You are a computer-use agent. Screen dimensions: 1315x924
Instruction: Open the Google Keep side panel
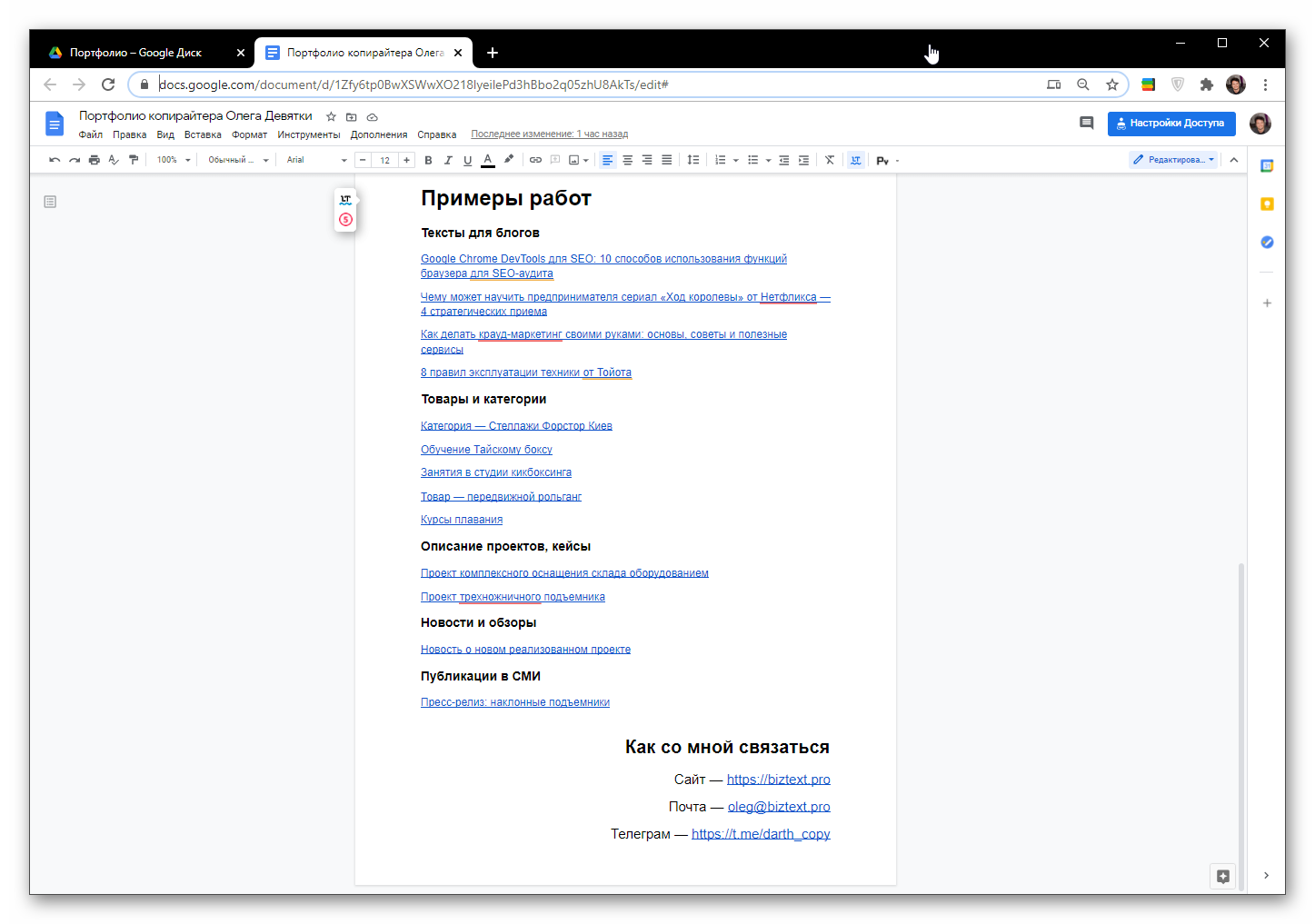click(x=1267, y=204)
